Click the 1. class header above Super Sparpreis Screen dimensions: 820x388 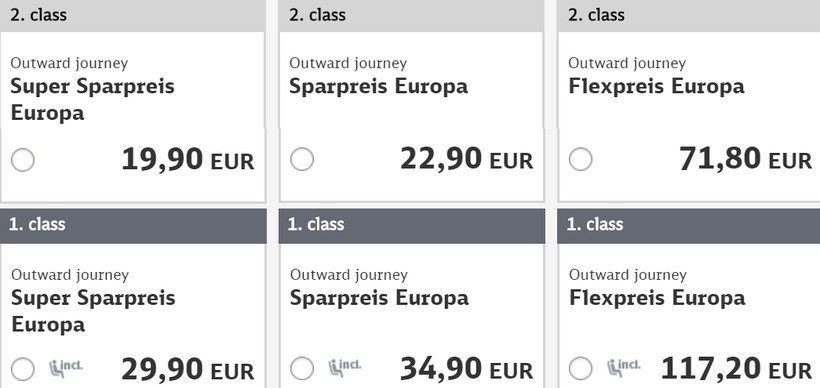click(133, 225)
